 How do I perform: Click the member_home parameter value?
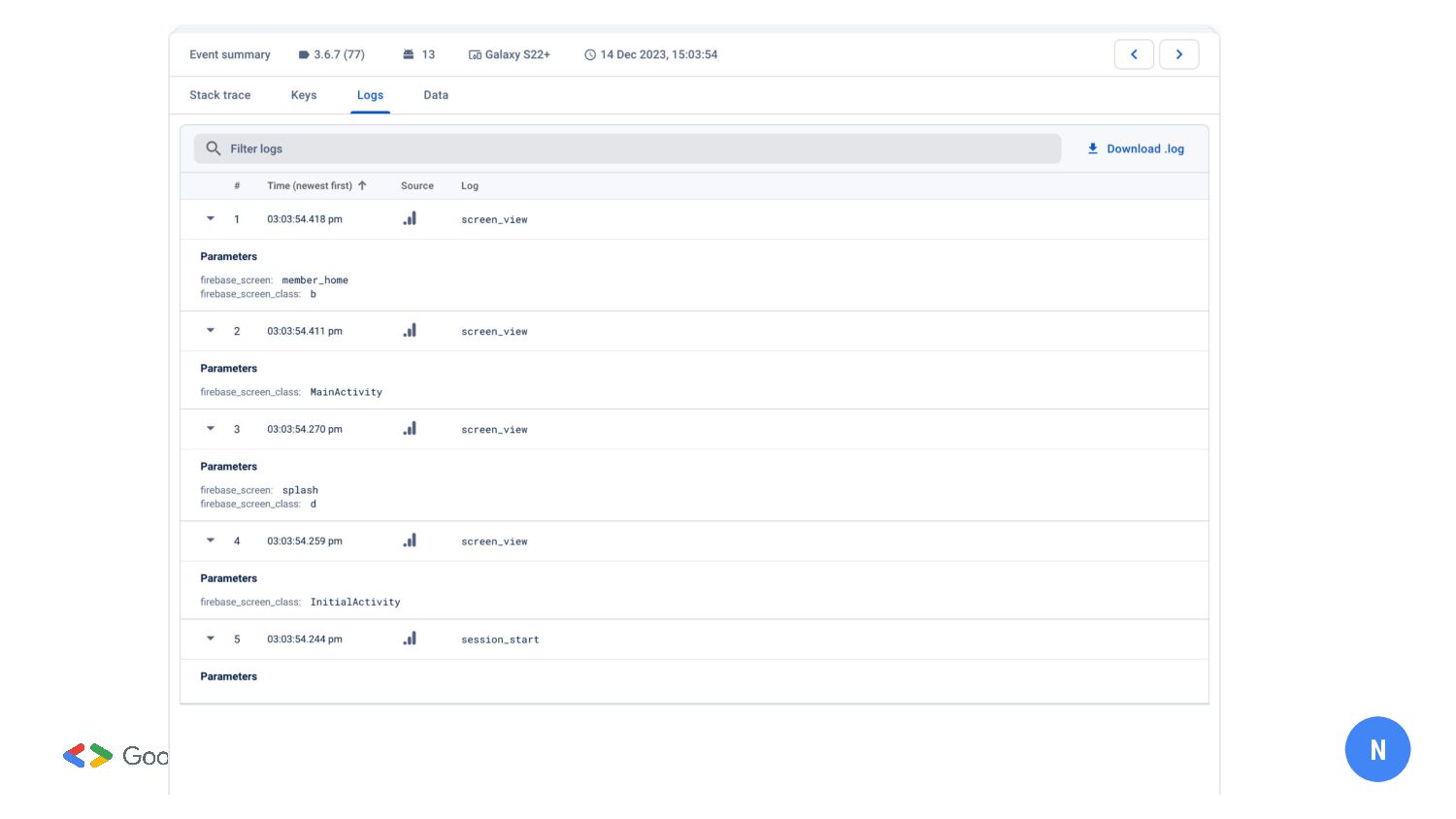(314, 279)
